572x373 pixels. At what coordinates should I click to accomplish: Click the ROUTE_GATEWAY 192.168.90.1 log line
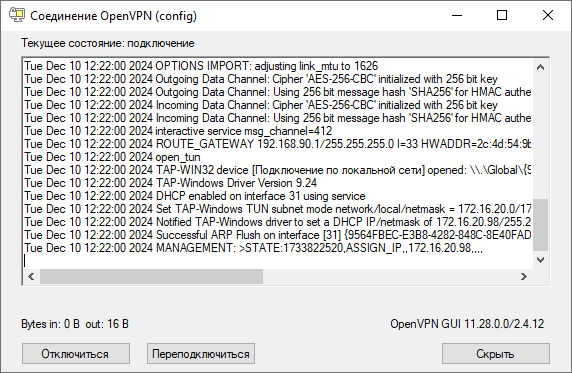pyautogui.click(x=278, y=144)
